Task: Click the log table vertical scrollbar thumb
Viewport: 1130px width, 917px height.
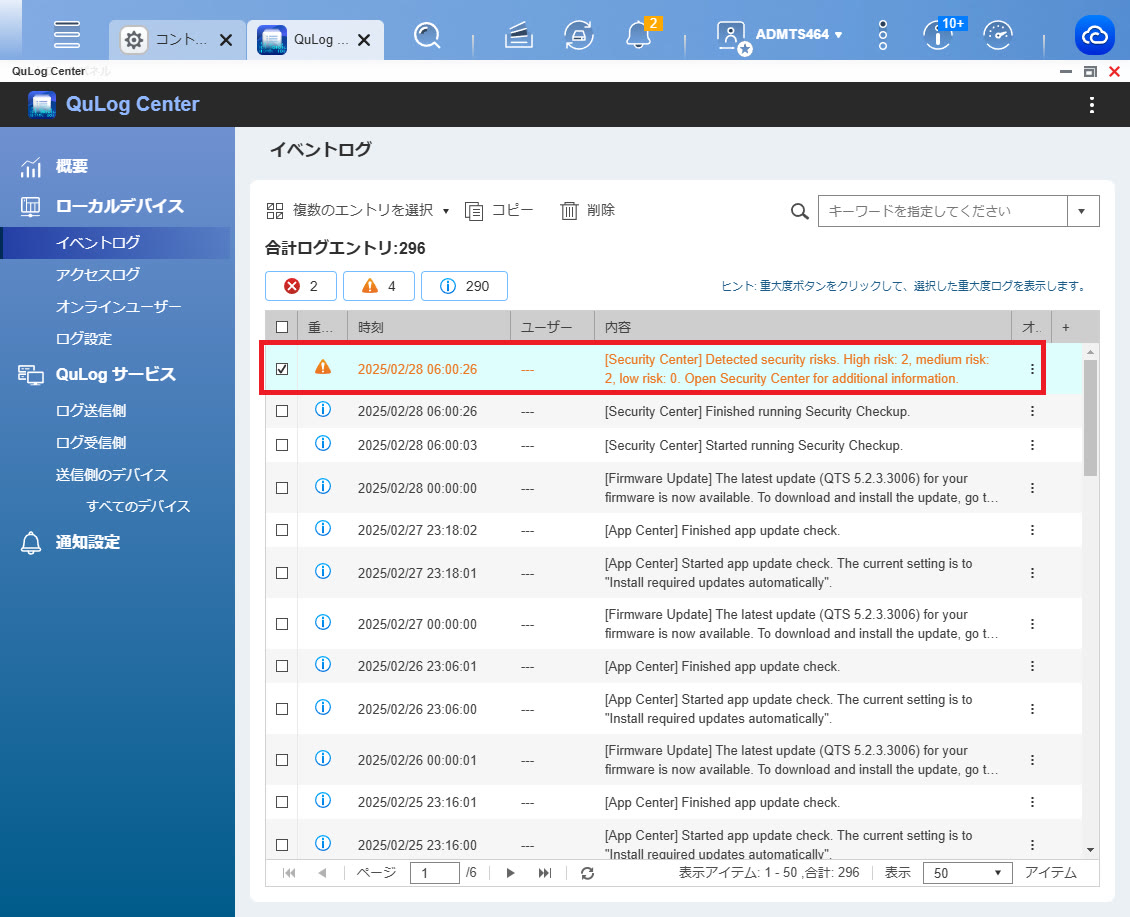Action: [x=1090, y=417]
